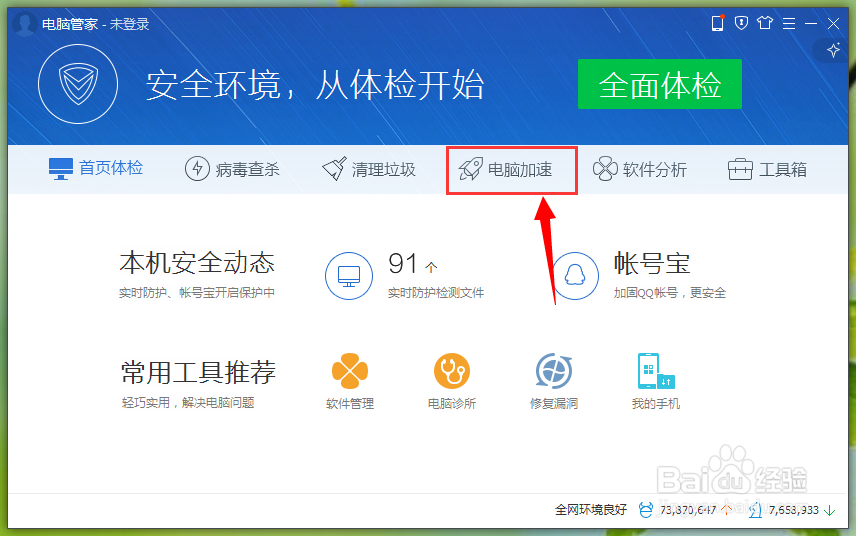Image resolution: width=856 pixels, height=536 pixels.
Task: Click 实时防护、帐号宝开启保护中 status text
Action: [x=197, y=293]
